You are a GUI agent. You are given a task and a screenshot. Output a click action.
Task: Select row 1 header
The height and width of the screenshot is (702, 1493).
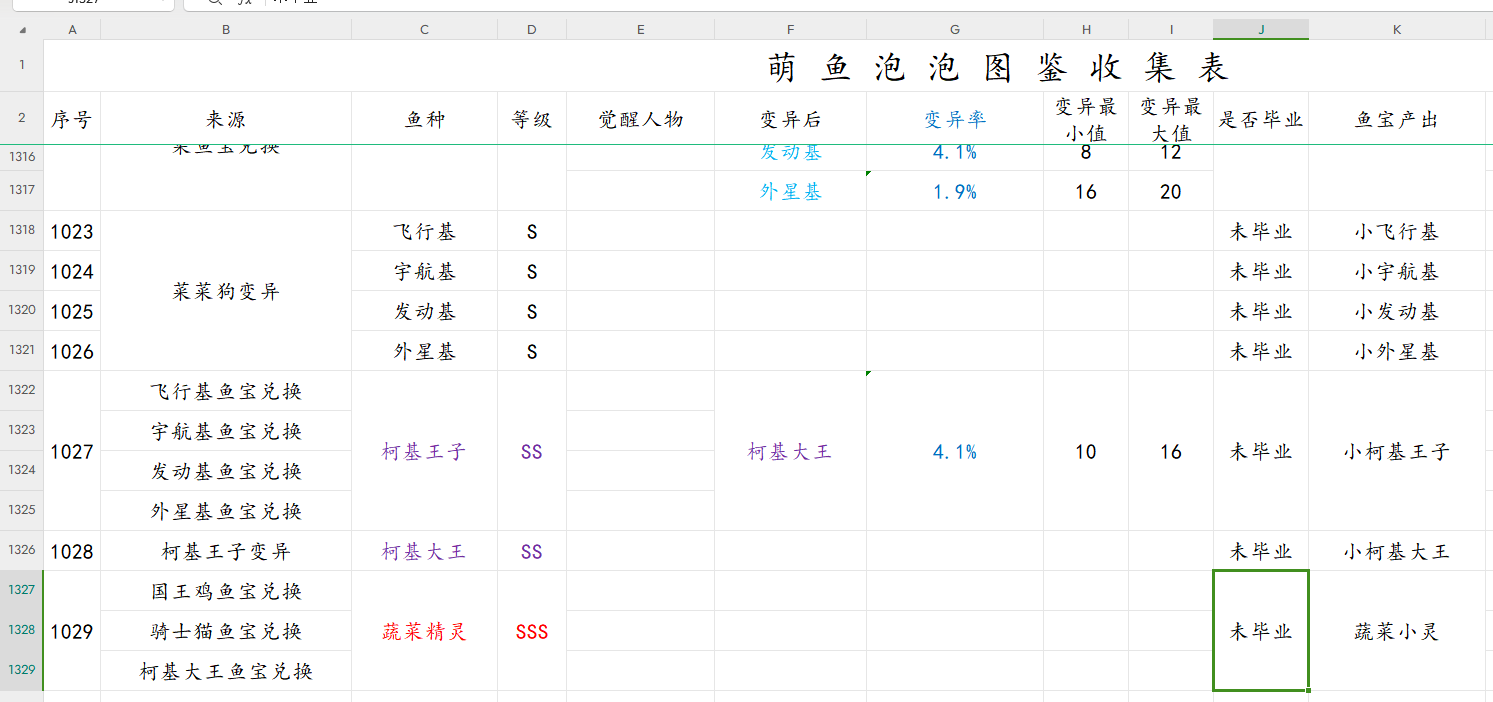pyautogui.click(x=22, y=66)
